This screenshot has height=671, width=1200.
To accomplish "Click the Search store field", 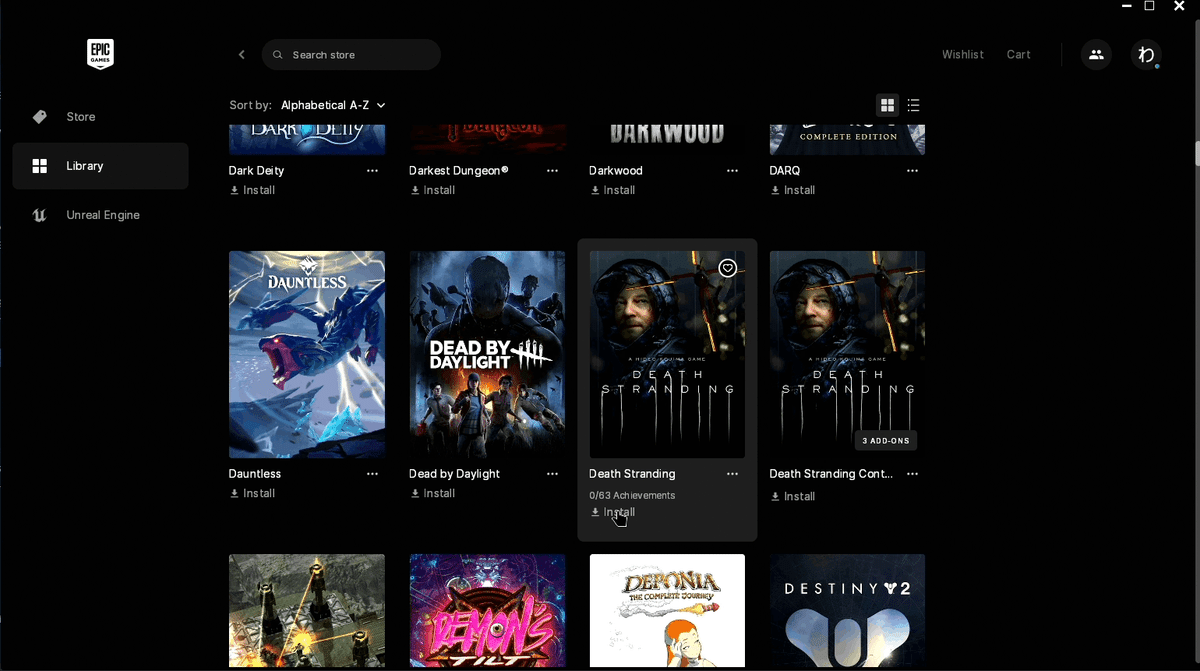I will 351,55.
